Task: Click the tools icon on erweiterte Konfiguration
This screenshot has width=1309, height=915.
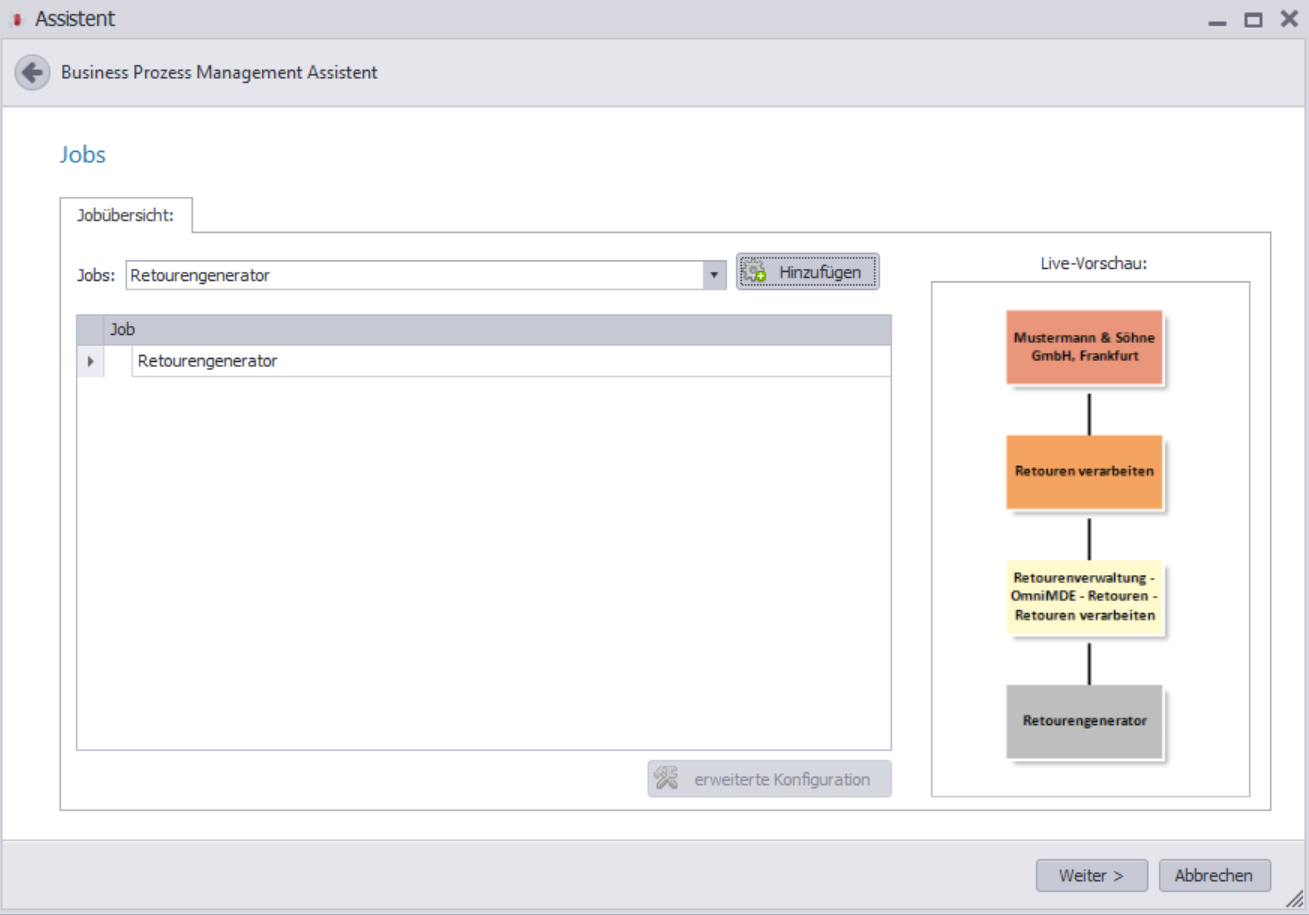Action: pos(666,778)
